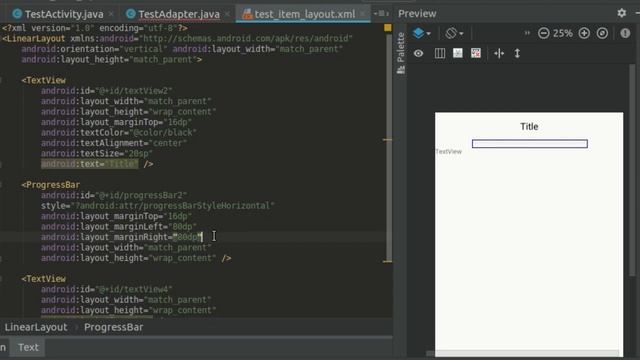Switch to the Text editor tab at bottom
640x360 pixels.
tap(28, 347)
